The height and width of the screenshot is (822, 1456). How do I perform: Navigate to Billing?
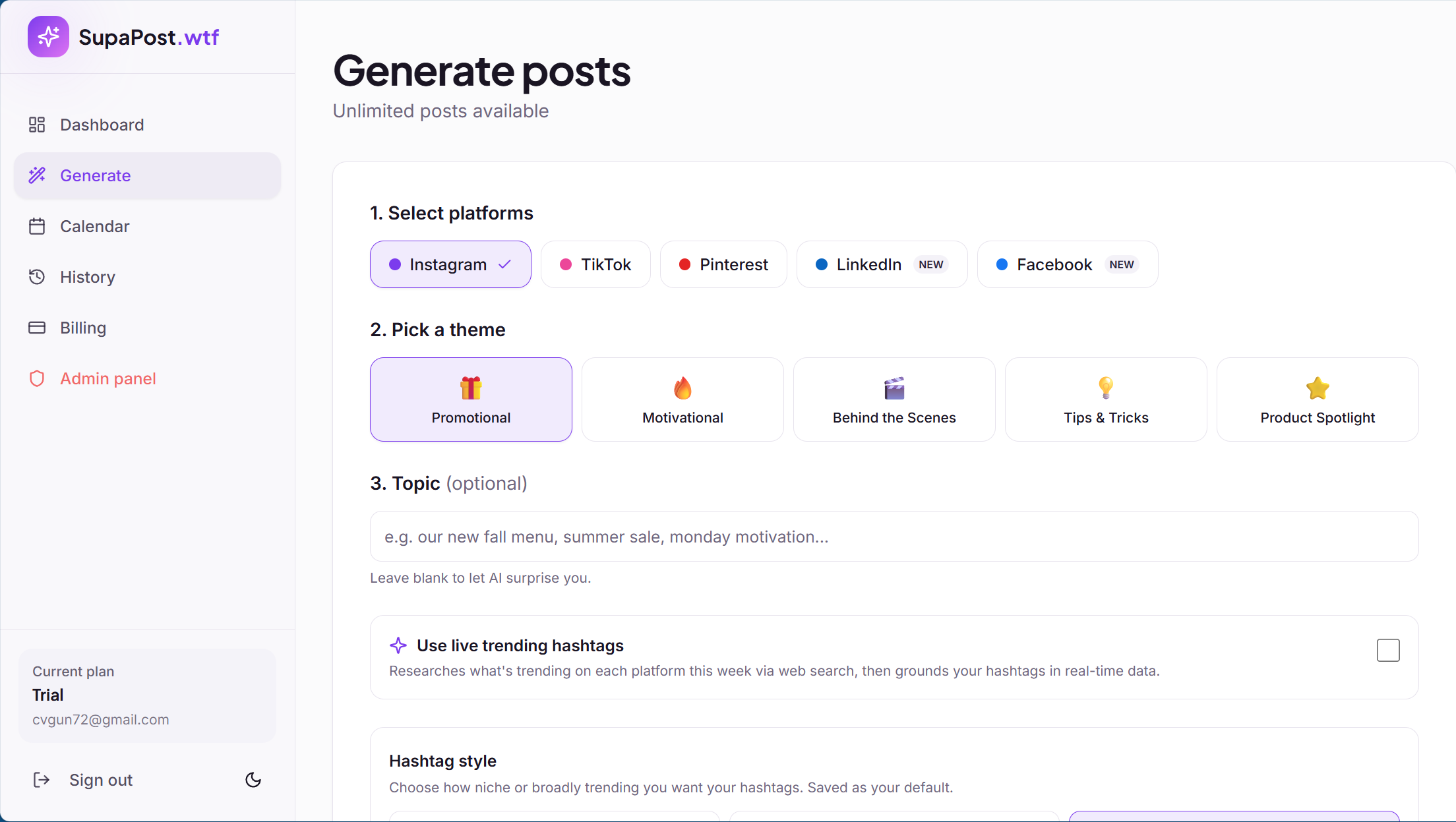pyautogui.click(x=147, y=328)
